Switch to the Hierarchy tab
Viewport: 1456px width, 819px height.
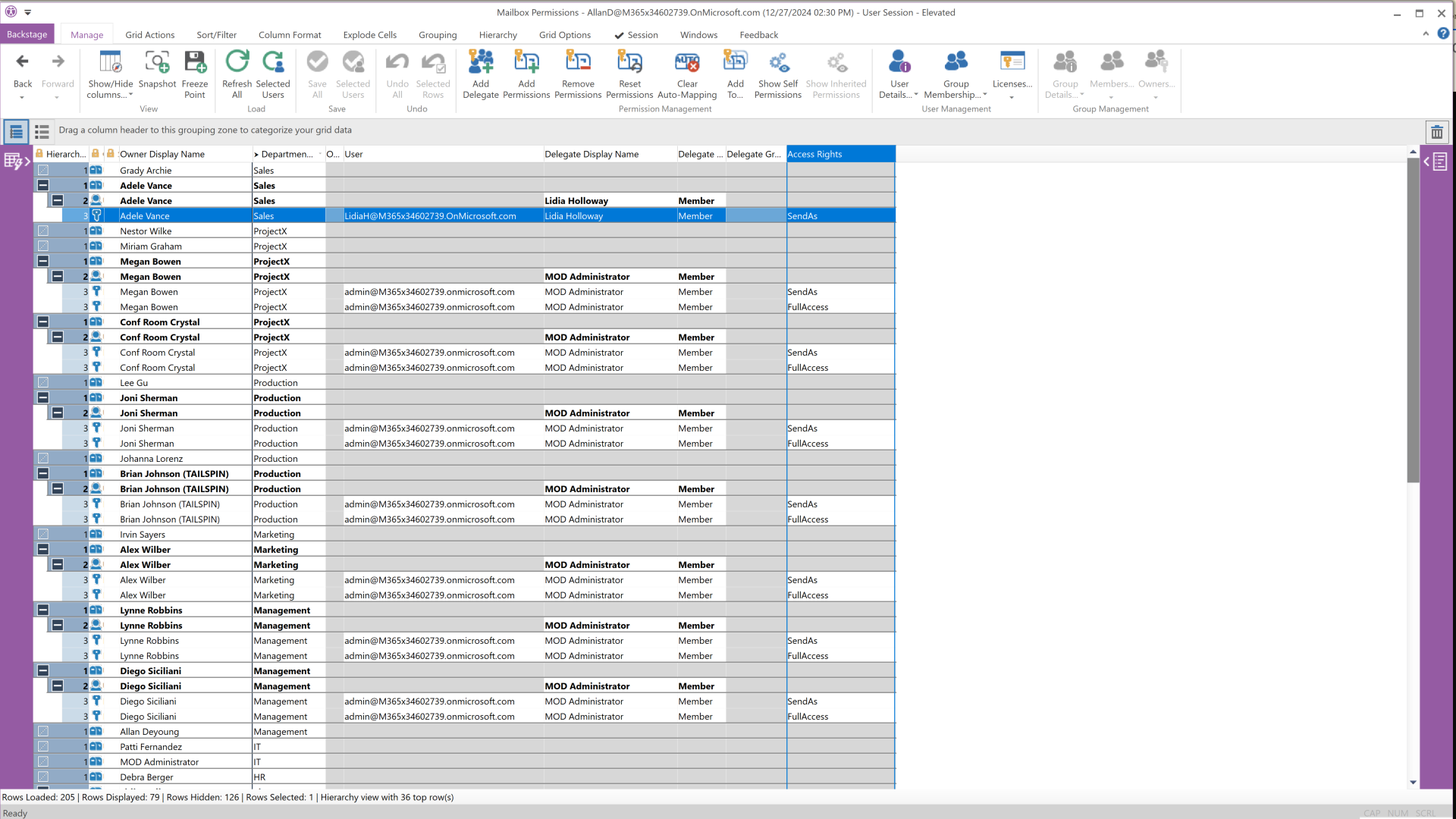coord(497,35)
